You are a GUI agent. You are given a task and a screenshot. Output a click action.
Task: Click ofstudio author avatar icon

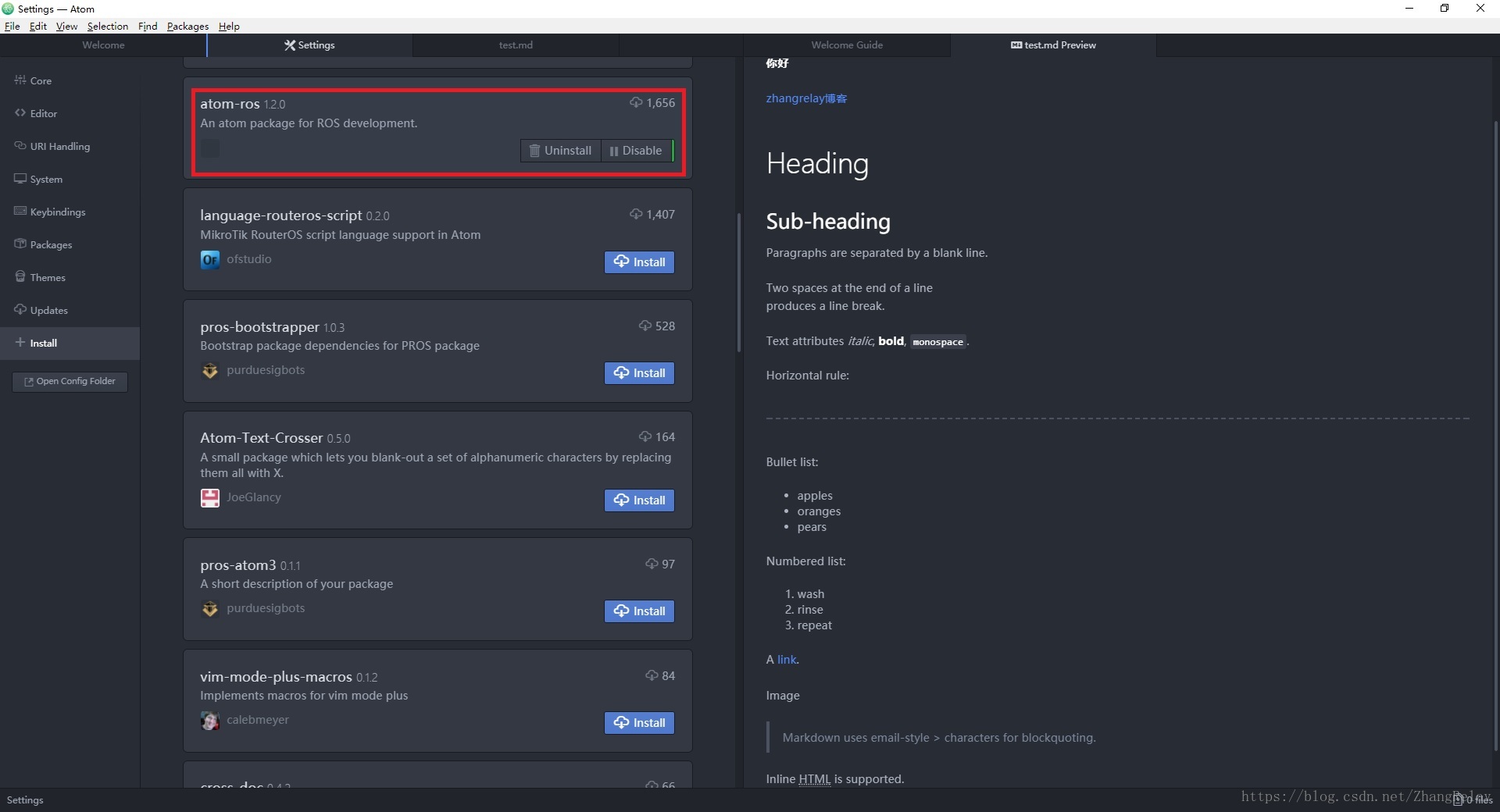click(210, 259)
